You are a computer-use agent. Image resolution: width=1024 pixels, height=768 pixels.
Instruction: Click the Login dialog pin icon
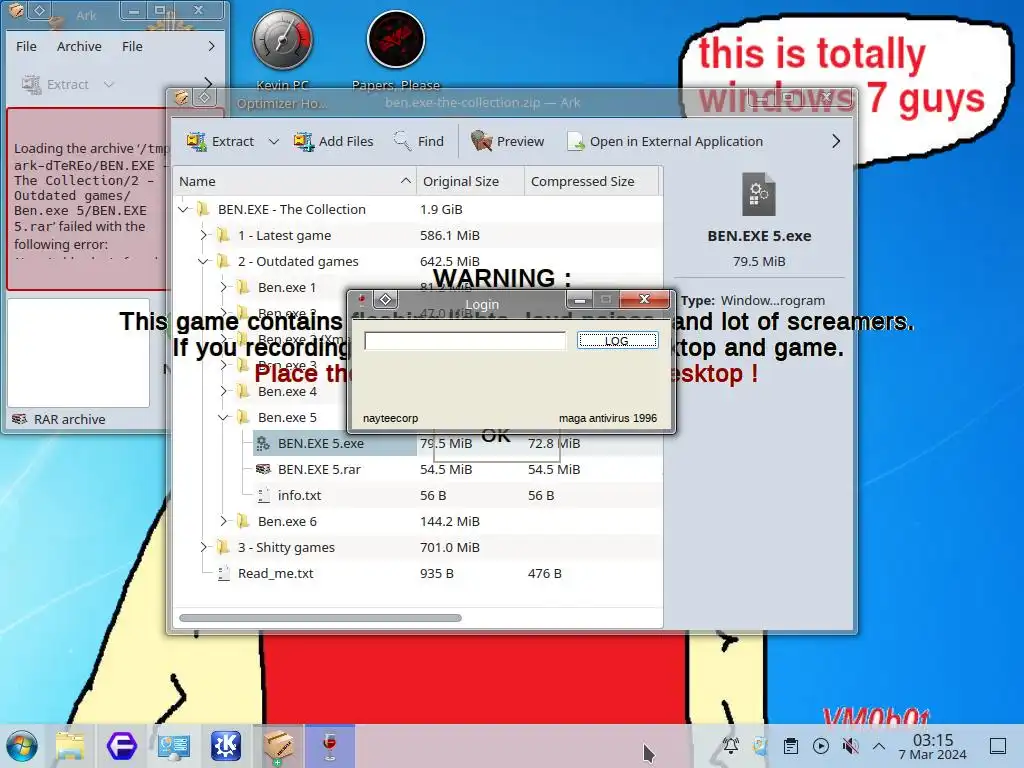385,299
